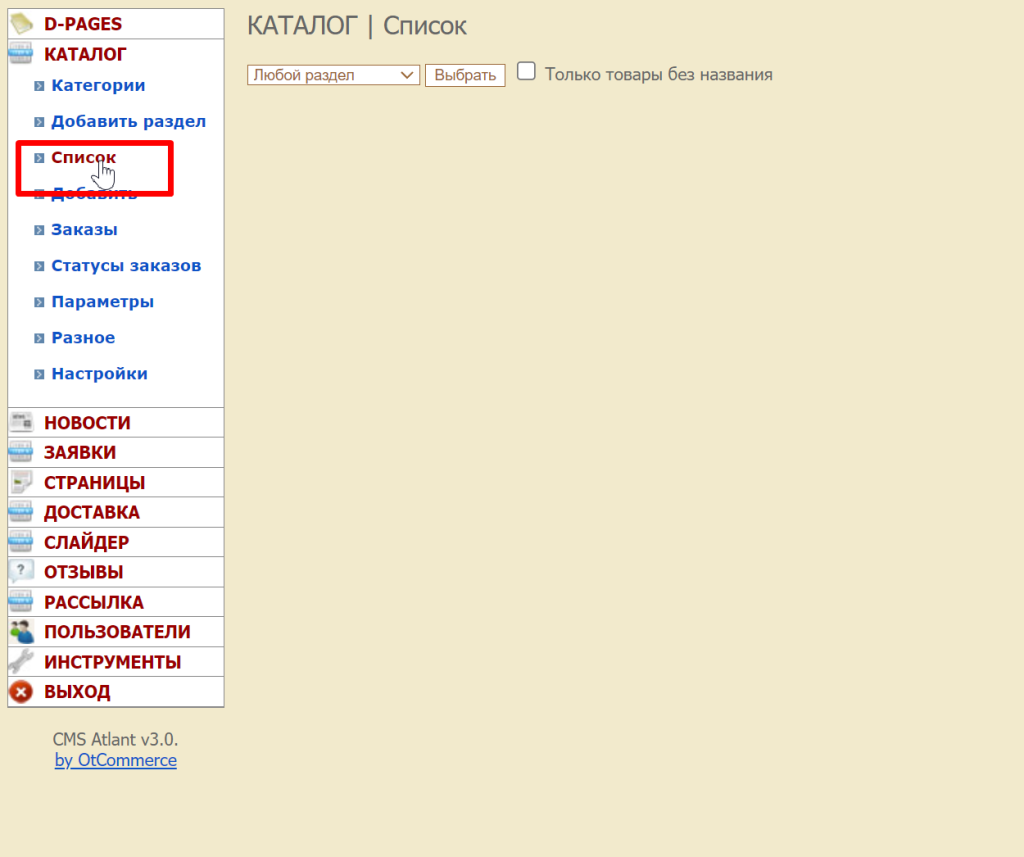Image resolution: width=1024 pixels, height=857 pixels.
Task: Click the red ВЫХОД exit icon
Action: [21, 692]
